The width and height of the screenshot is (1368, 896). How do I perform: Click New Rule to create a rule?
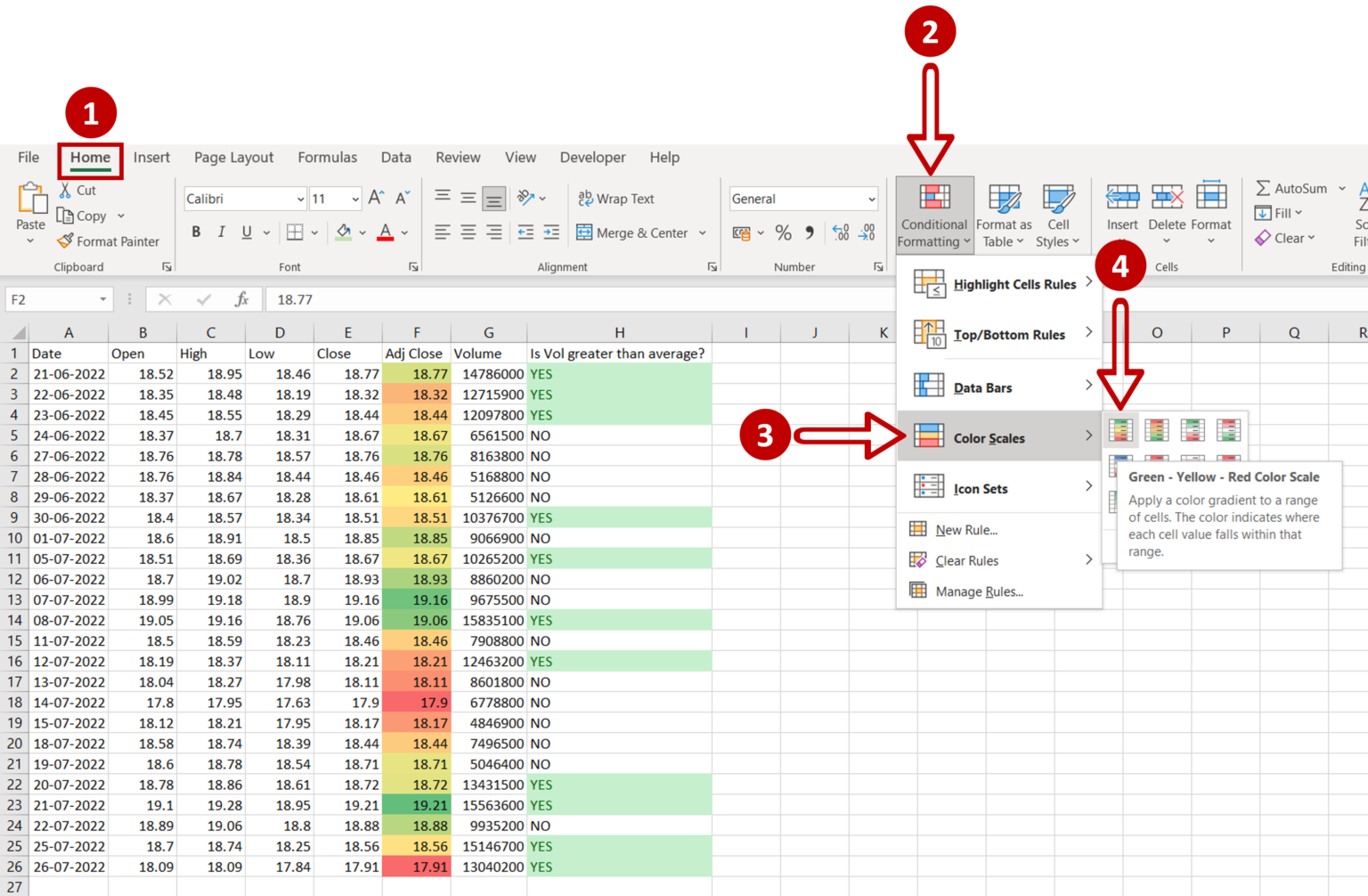click(965, 529)
